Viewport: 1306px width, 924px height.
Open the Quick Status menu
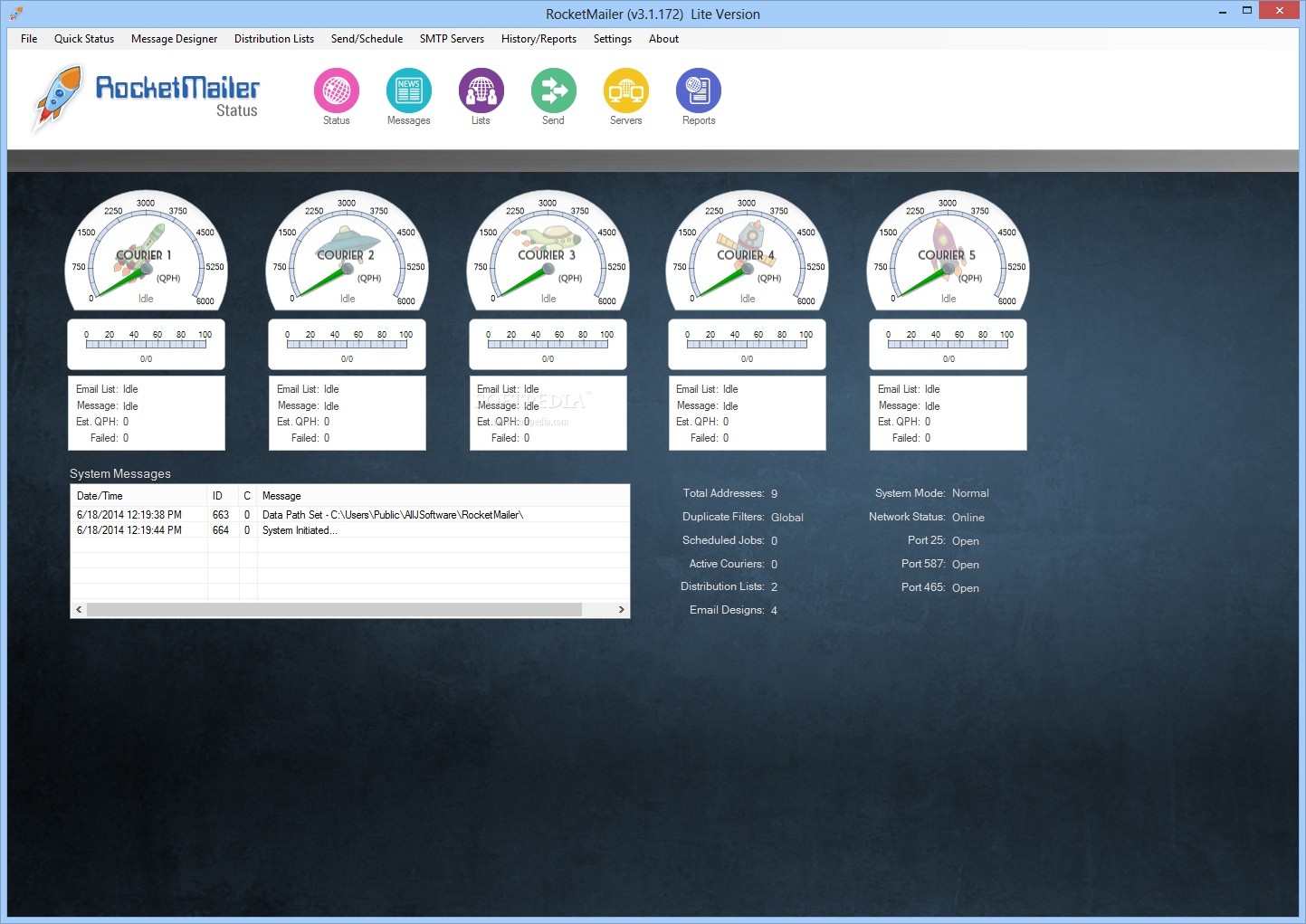pos(84,39)
